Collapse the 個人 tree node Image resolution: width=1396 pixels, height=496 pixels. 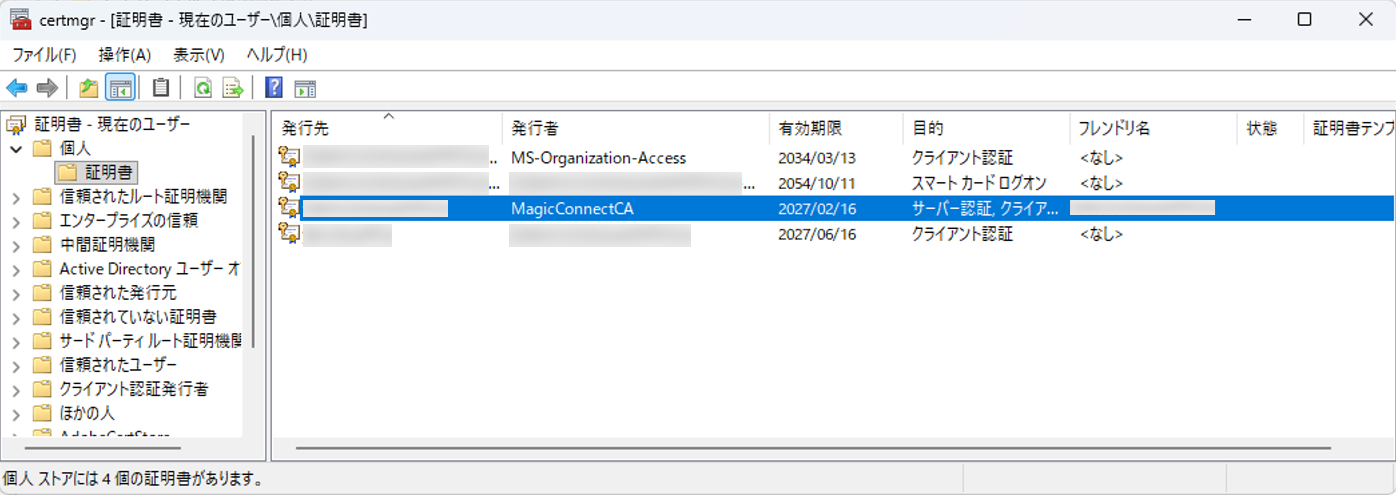[x=15, y=149]
